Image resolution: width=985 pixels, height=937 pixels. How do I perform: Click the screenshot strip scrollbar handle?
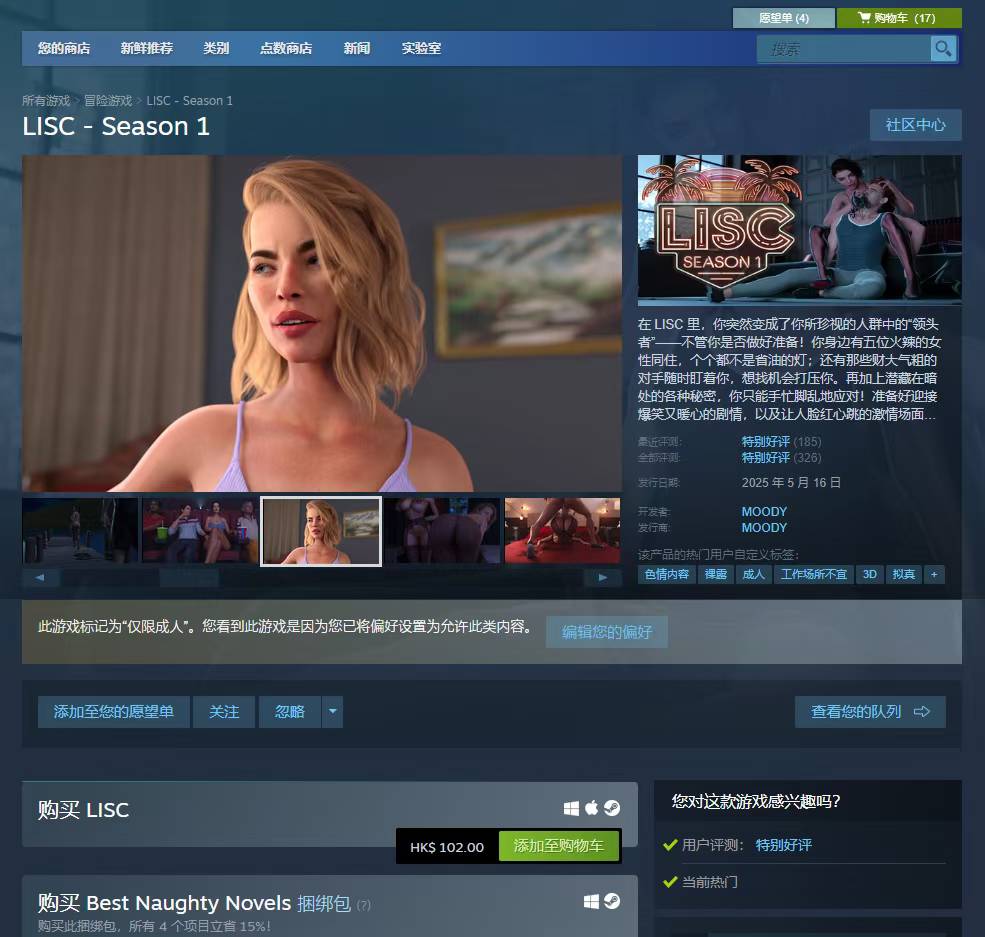click(189, 577)
